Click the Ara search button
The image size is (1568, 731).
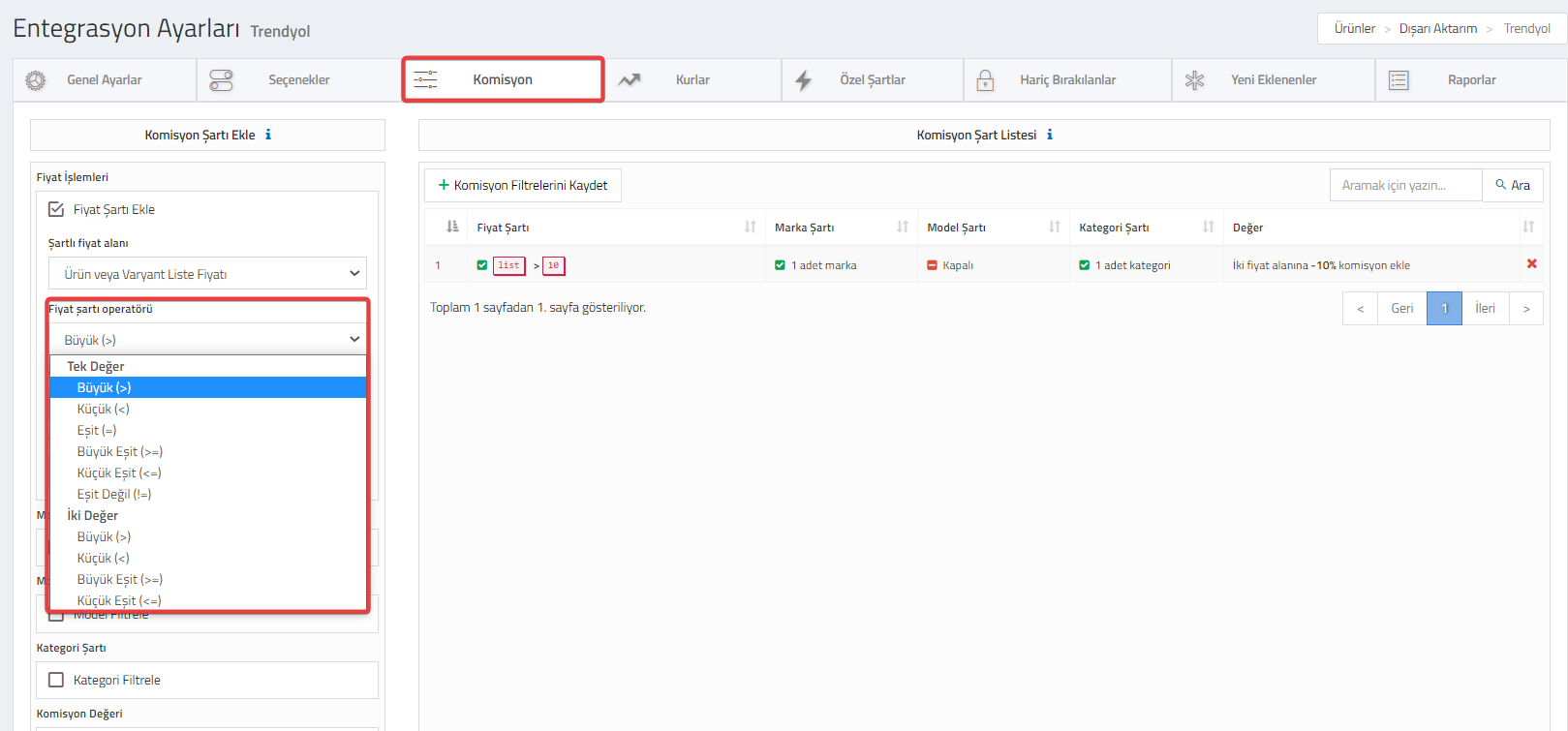1513,185
